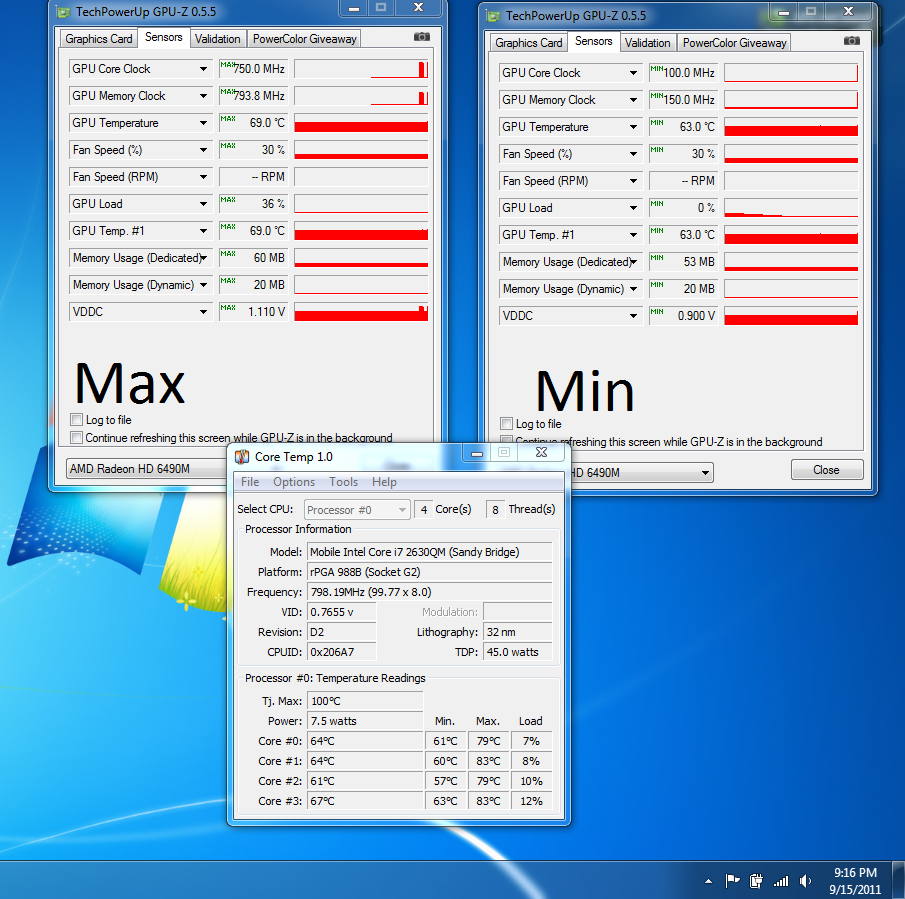Open Fan Speed (RPM) dropdown in the Min window
Viewport: 905px width, 899px height.
(633, 181)
